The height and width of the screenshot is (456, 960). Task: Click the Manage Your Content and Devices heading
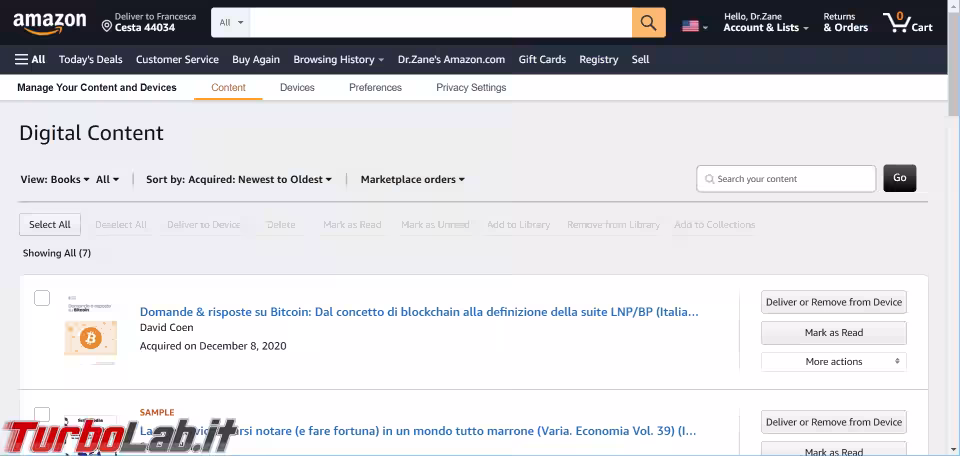pos(97,88)
